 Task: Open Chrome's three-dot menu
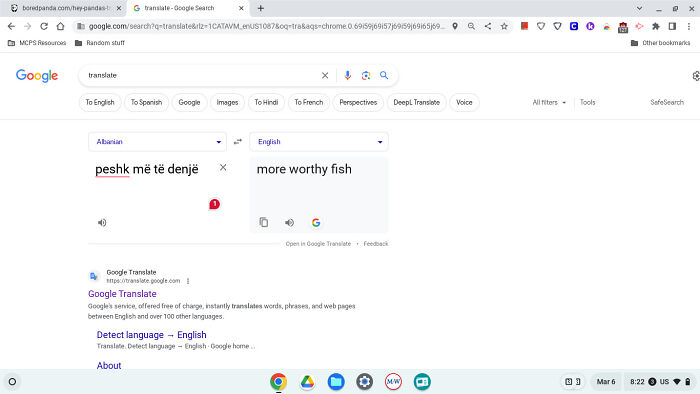[689, 26]
